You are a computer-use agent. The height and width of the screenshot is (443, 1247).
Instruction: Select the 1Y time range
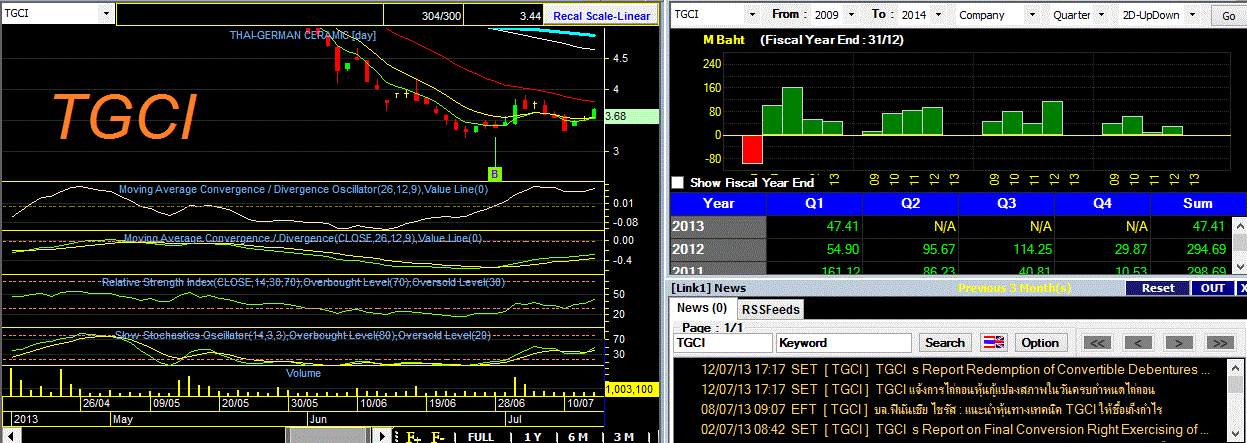[533, 437]
